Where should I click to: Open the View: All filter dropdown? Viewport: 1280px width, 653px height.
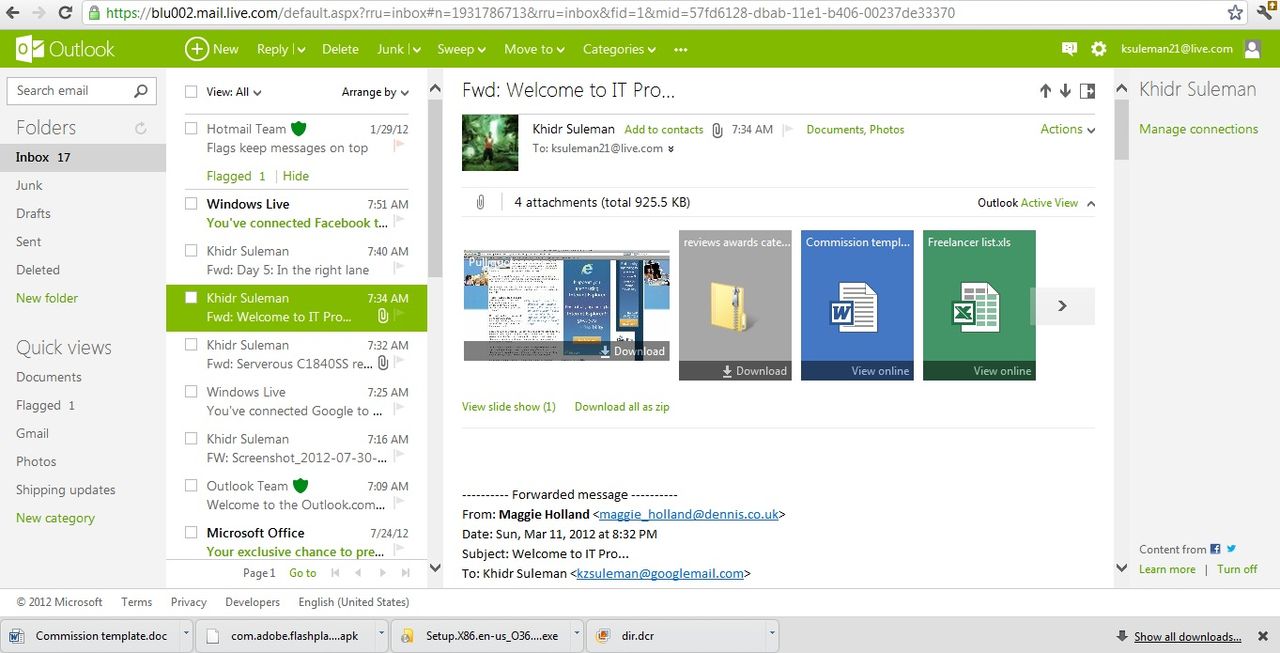[x=234, y=92]
